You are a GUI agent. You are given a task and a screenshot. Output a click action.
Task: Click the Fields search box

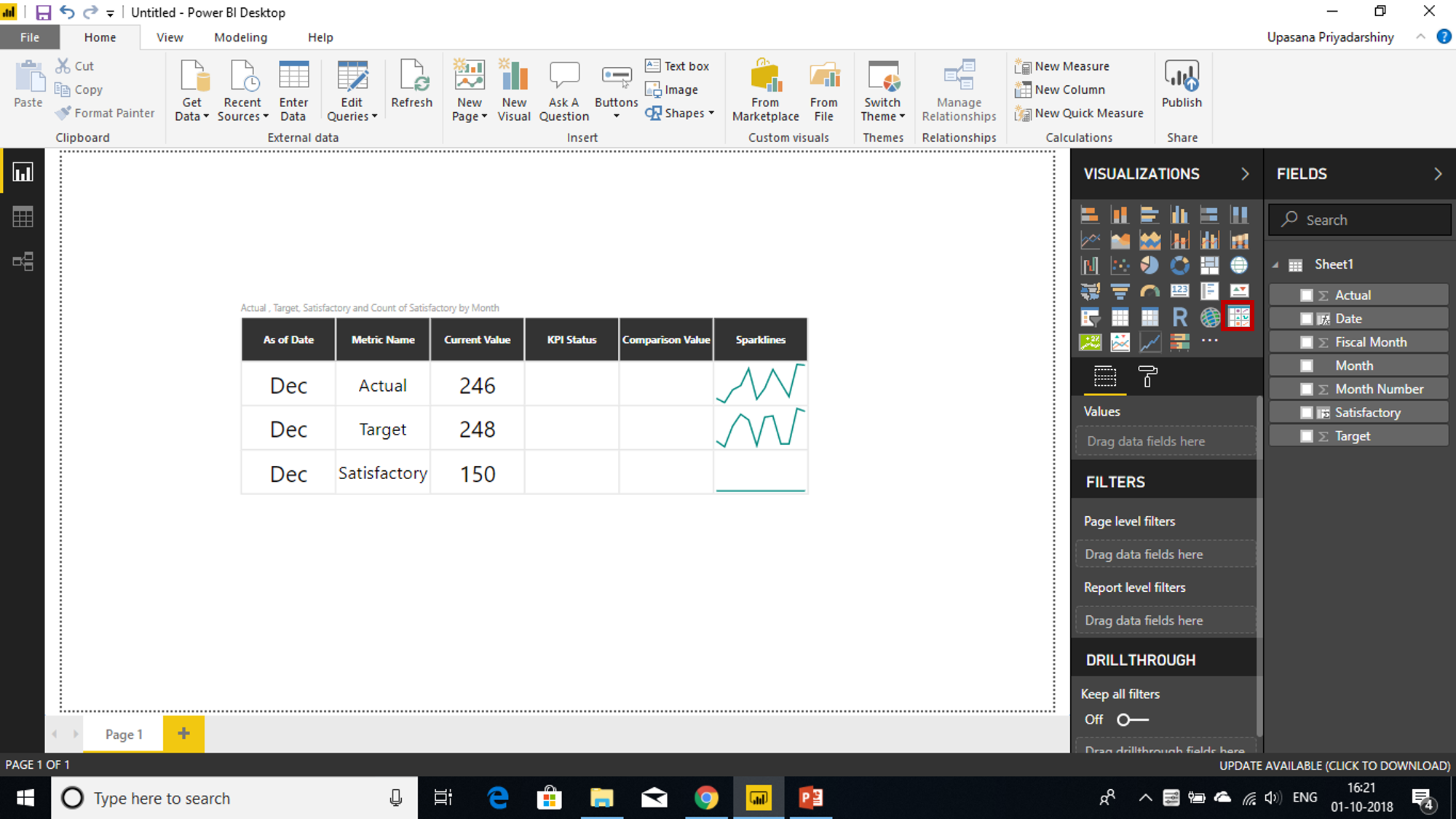tap(1359, 220)
